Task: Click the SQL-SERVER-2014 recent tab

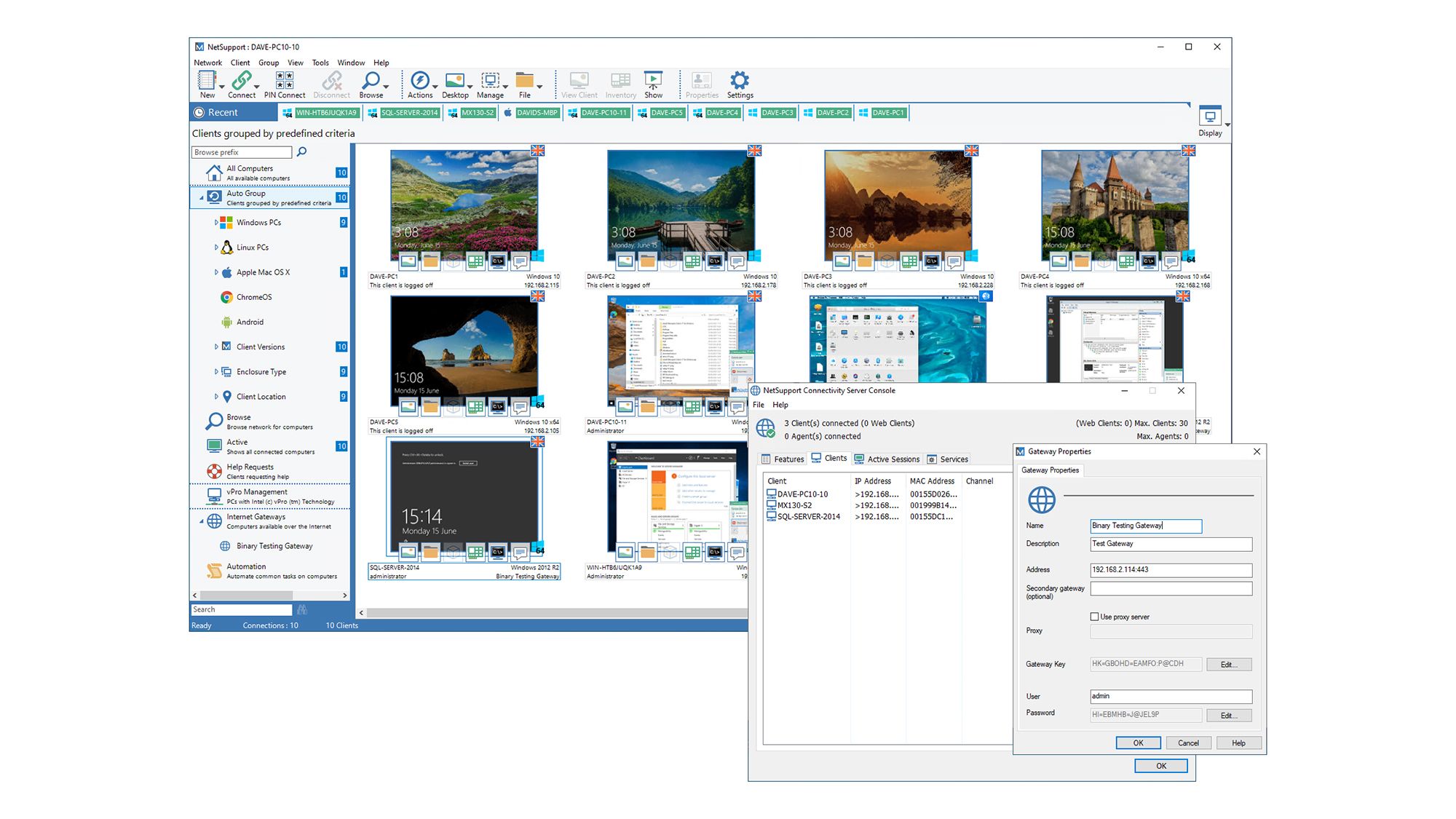Action: [403, 113]
